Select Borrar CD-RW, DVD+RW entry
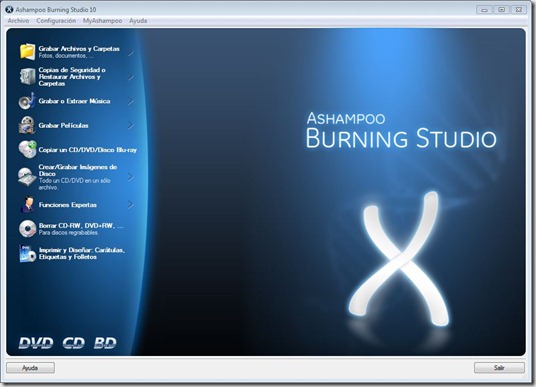Image resolution: width=536 pixels, height=387 pixels. 81,226
